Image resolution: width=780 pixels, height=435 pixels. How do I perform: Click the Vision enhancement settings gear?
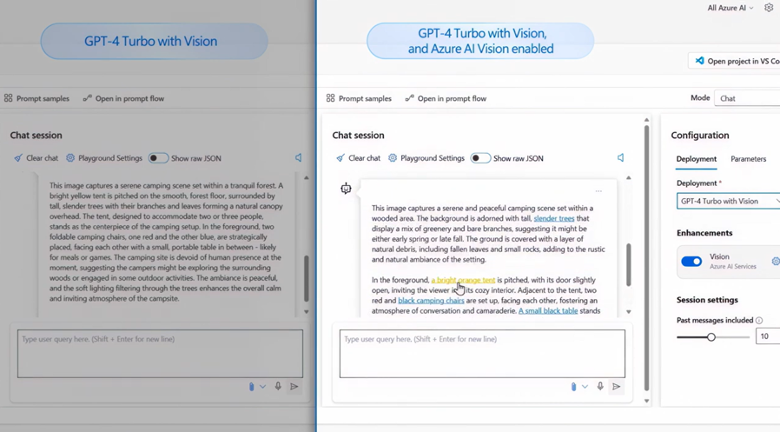(776, 261)
